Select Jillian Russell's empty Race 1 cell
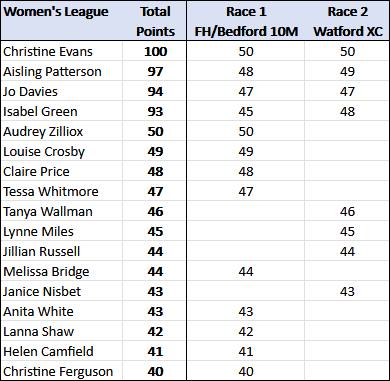 [x=246, y=251]
